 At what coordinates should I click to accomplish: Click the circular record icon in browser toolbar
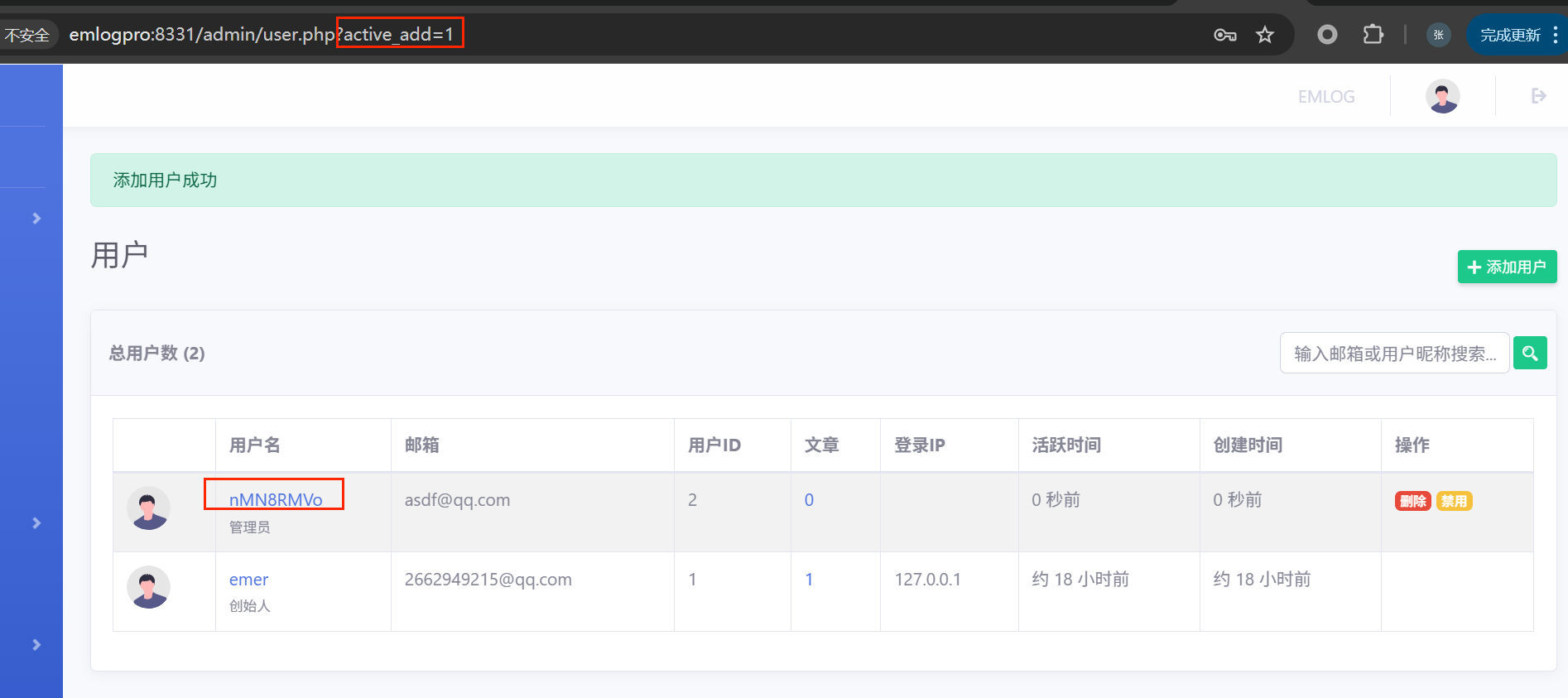[1327, 35]
